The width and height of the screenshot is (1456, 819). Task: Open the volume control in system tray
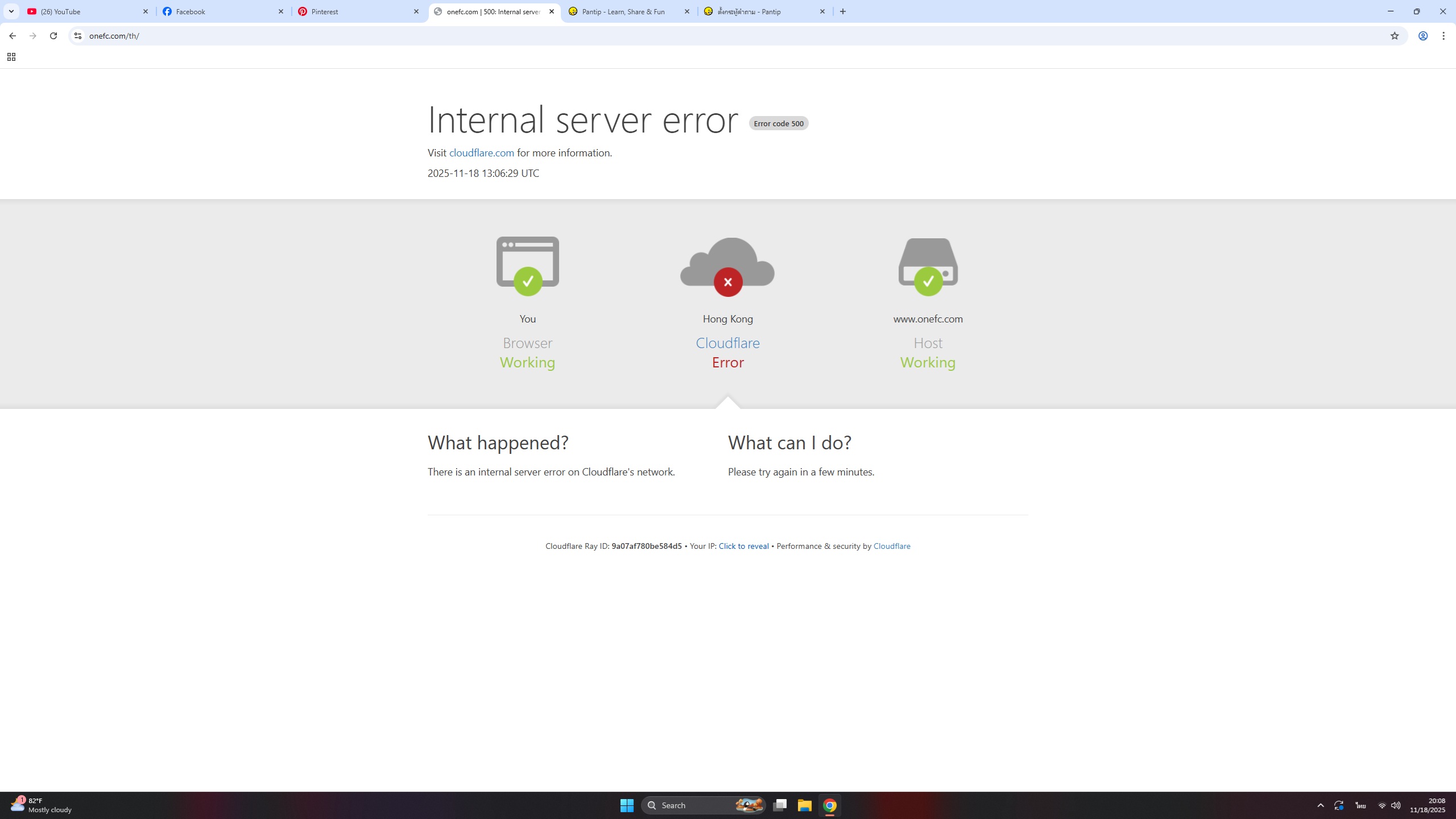click(x=1396, y=805)
